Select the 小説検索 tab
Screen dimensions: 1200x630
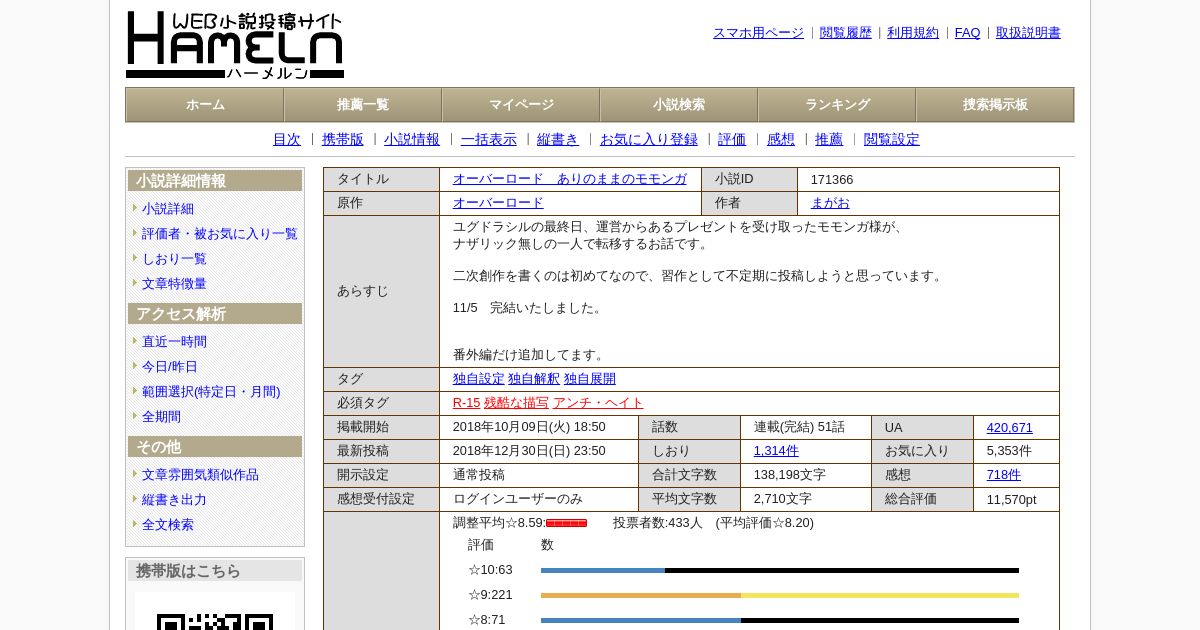tap(679, 105)
